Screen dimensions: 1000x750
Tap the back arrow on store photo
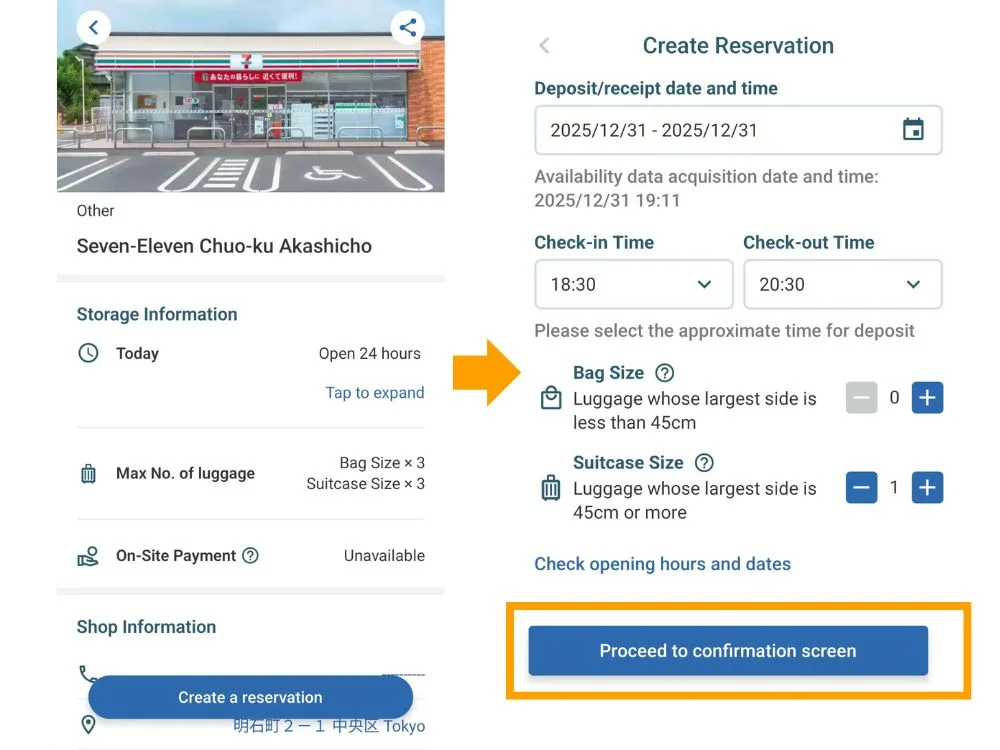[93, 27]
